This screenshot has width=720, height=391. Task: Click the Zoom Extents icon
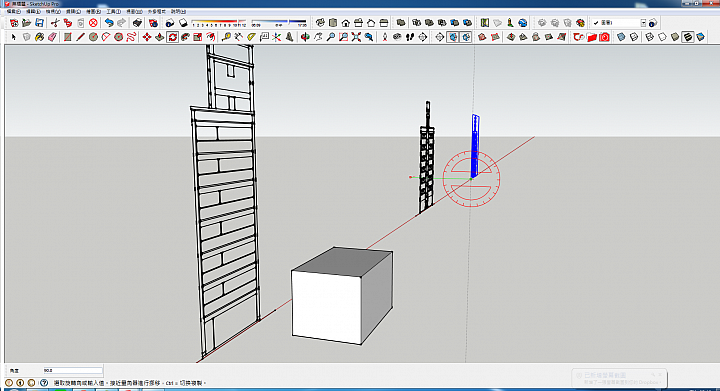tap(356, 37)
